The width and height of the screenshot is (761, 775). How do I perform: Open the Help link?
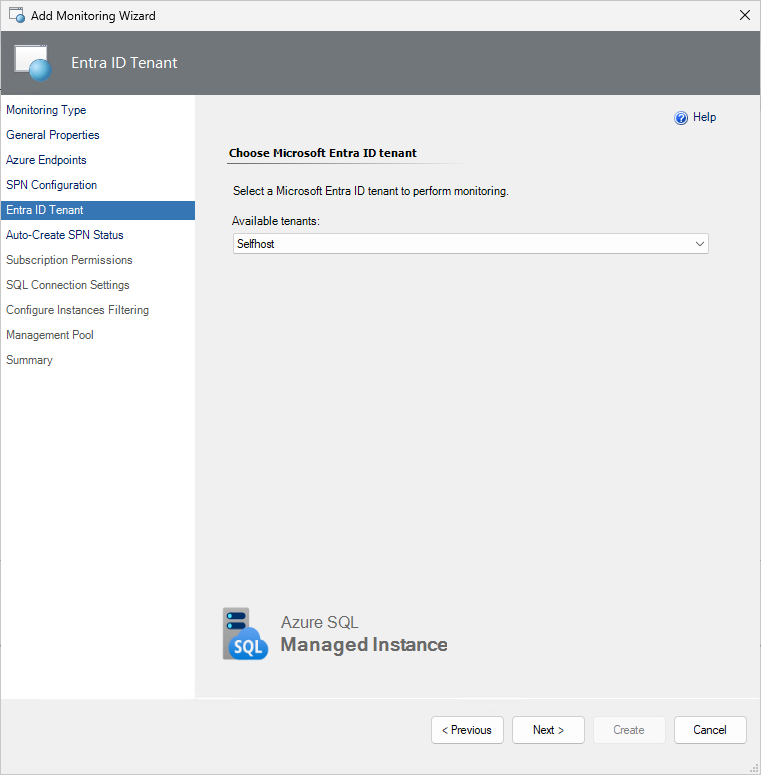click(704, 117)
